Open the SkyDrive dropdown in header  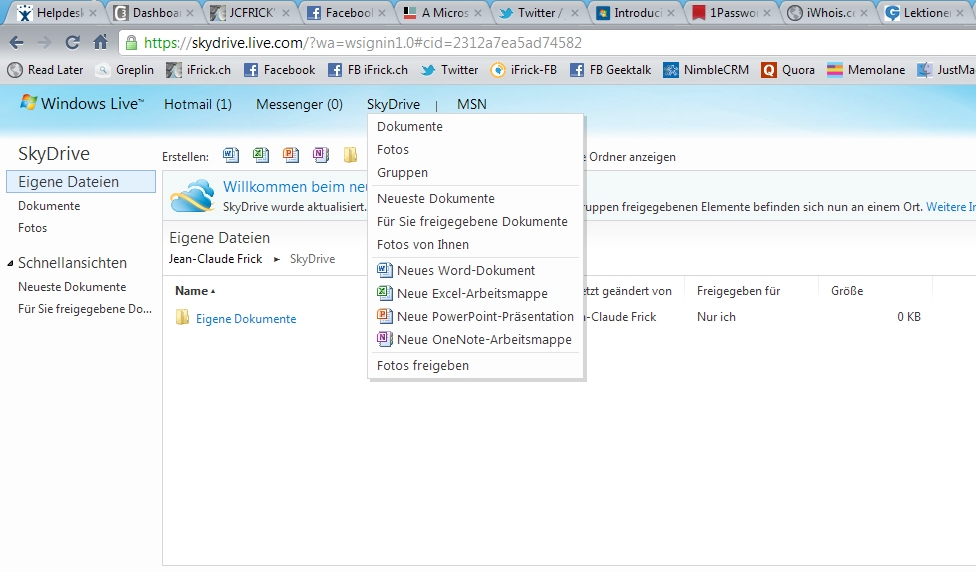click(x=393, y=104)
